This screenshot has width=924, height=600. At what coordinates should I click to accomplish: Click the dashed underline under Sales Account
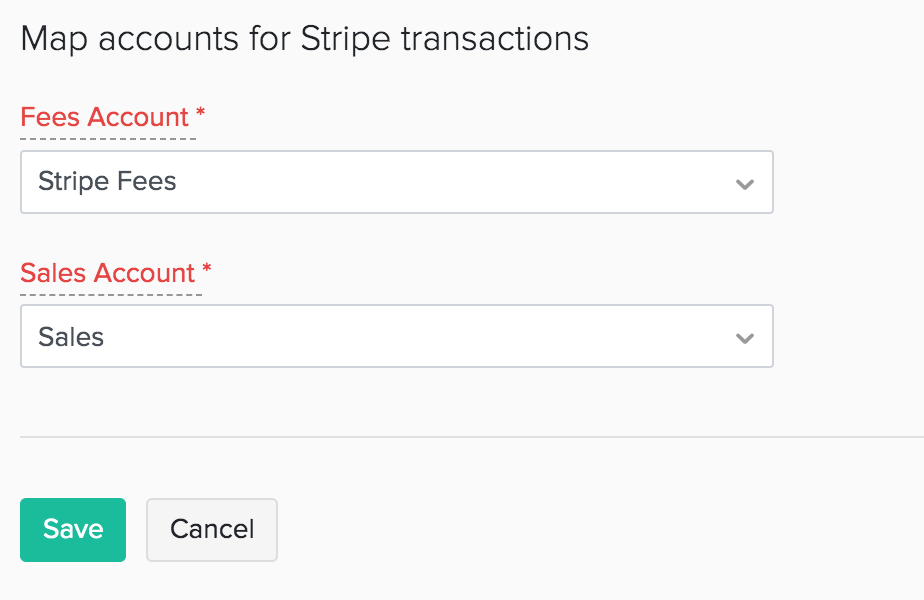coord(111,294)
